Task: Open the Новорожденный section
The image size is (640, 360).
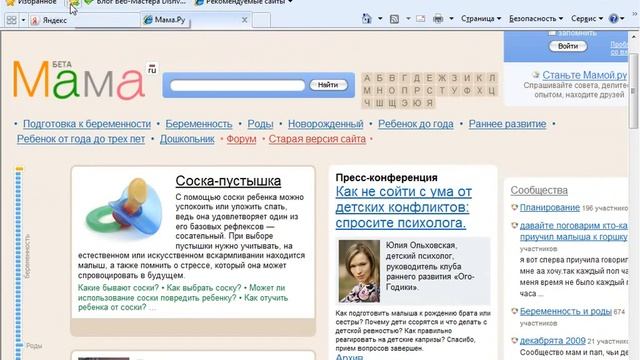Action: [326, 124]
